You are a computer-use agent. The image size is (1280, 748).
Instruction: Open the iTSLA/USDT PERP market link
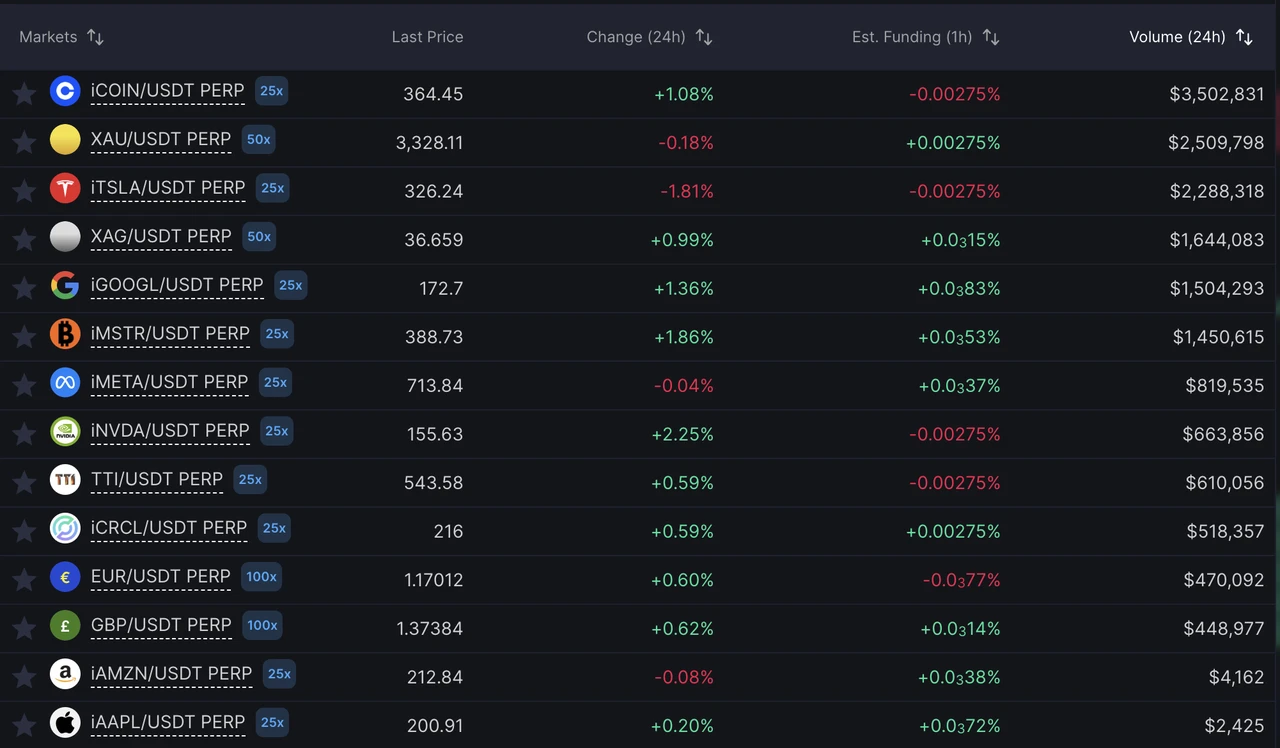pos(167,187)
